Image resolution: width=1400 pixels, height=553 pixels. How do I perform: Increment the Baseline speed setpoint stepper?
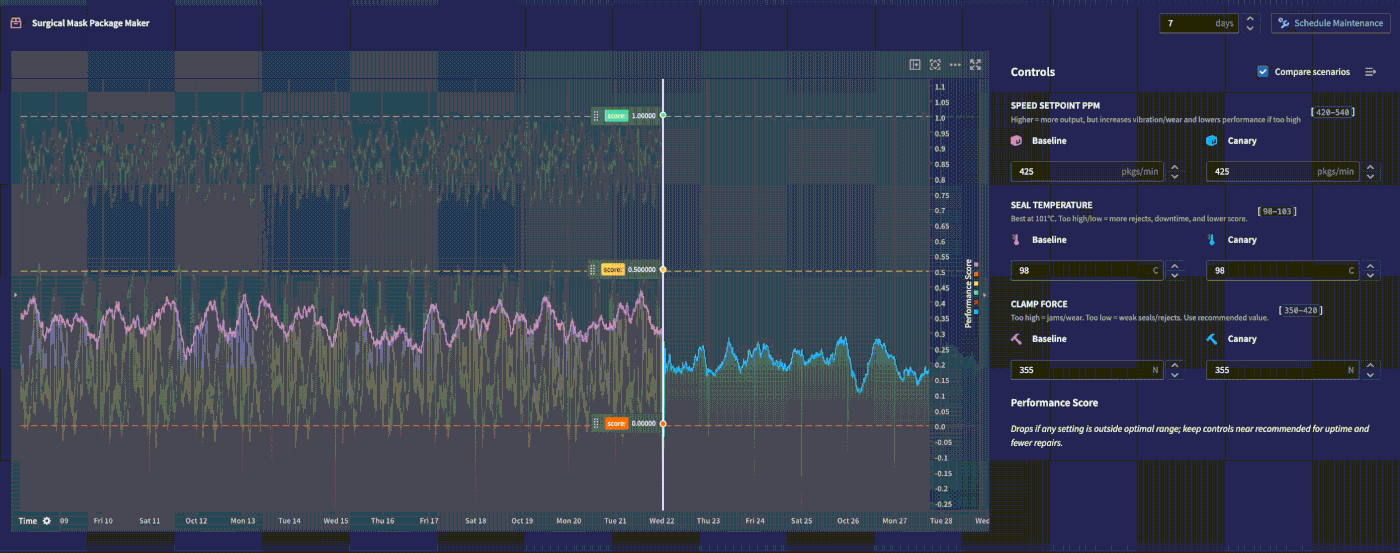click(1175, 167)
